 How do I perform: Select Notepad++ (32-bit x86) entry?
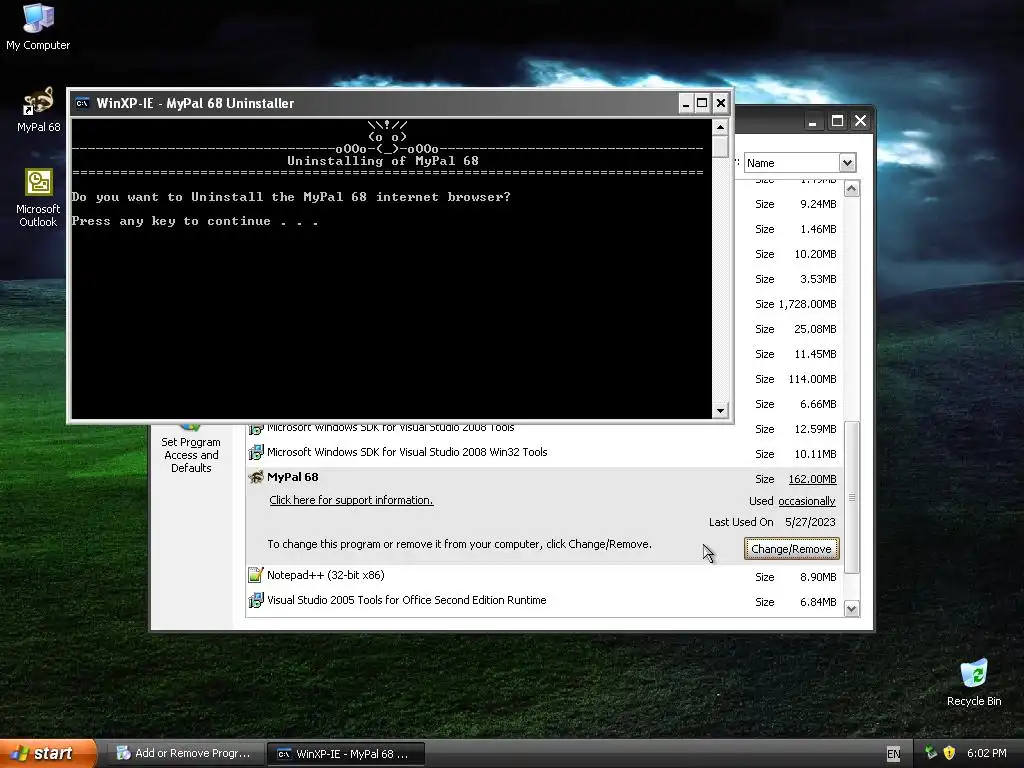coord(326,575)
